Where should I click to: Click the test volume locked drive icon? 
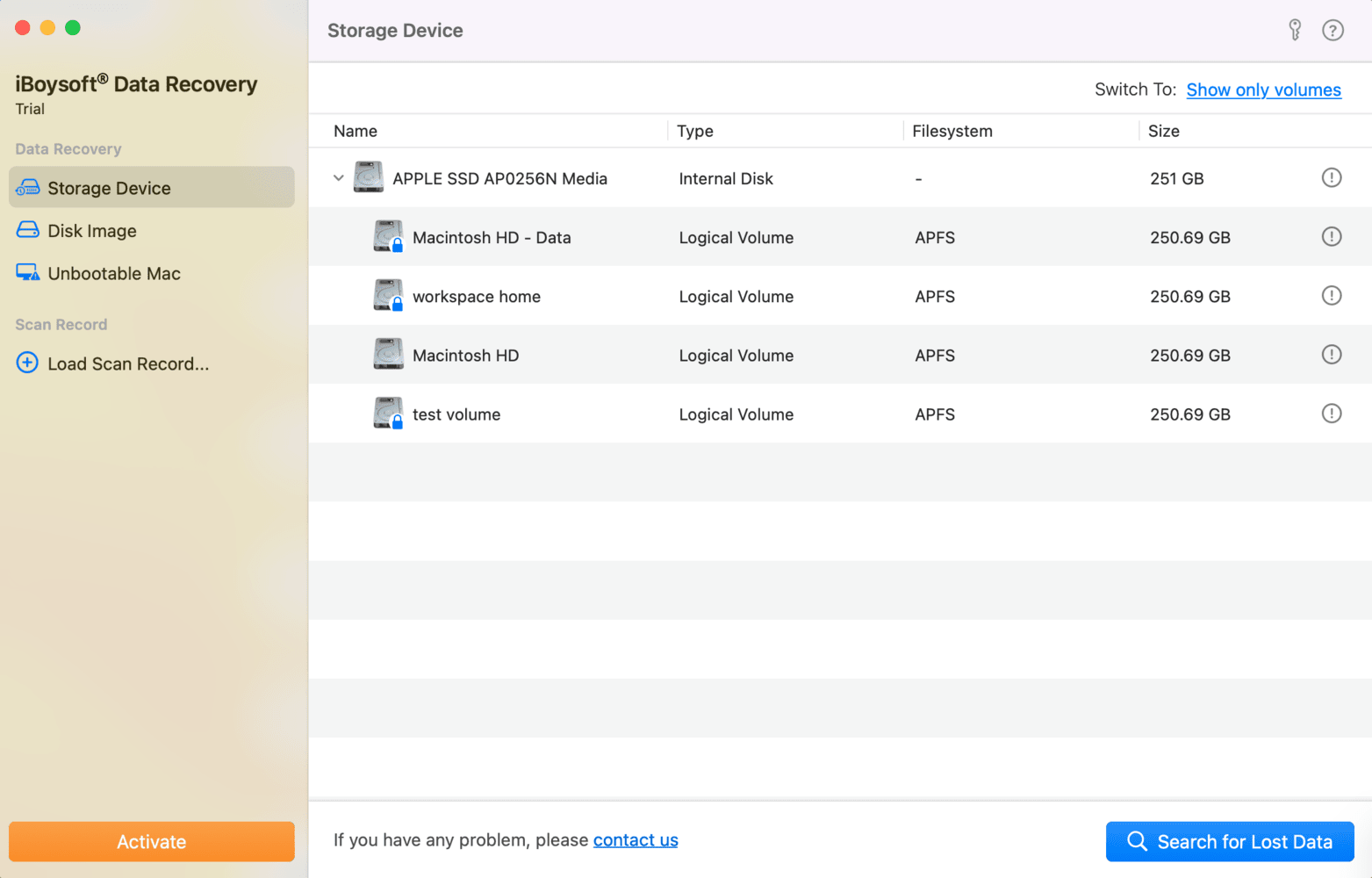(388, 413)
